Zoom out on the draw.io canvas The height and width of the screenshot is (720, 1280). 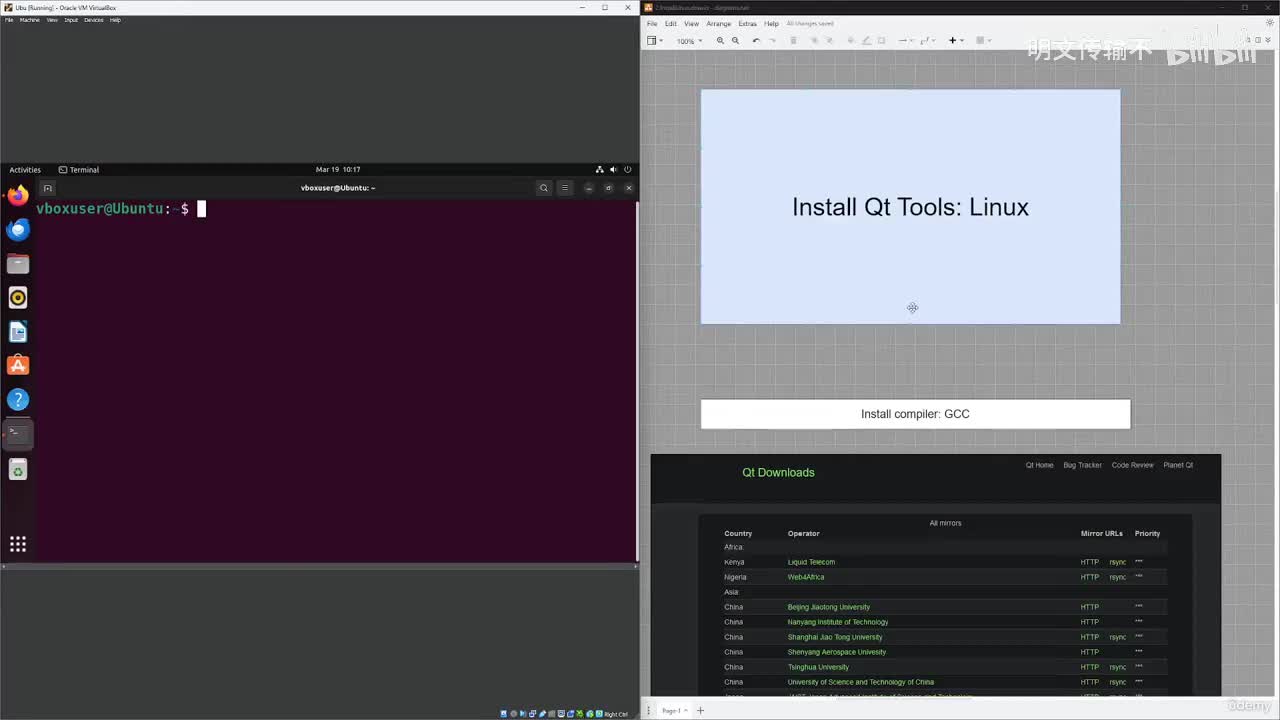point(735,41)
